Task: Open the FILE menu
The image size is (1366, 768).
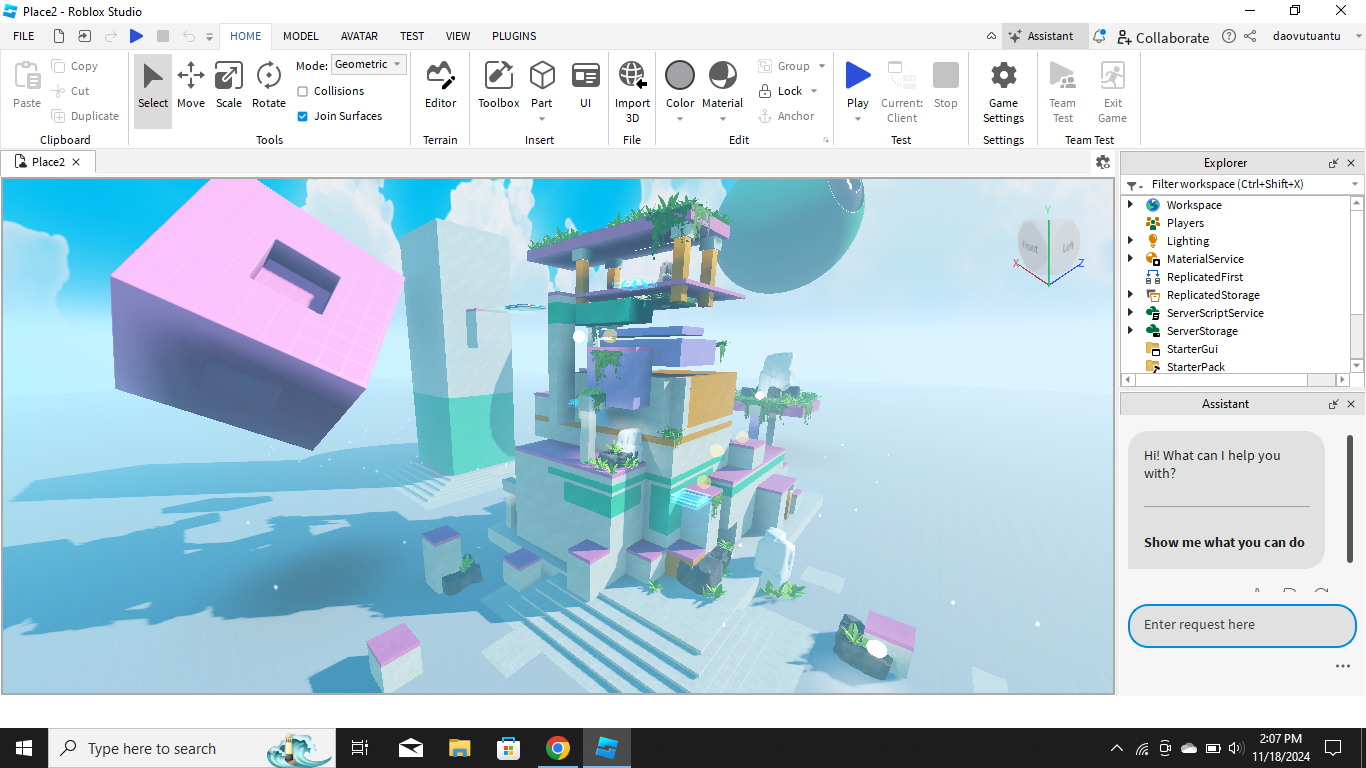Action: 24,36
